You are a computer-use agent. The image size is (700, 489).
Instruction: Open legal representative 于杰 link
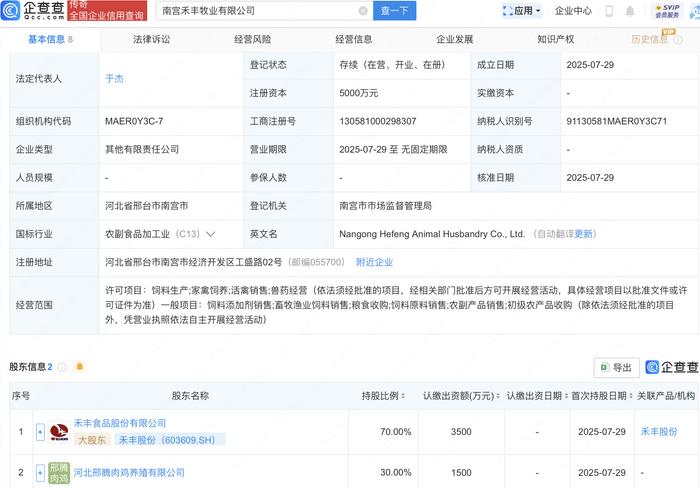[114, 79]
